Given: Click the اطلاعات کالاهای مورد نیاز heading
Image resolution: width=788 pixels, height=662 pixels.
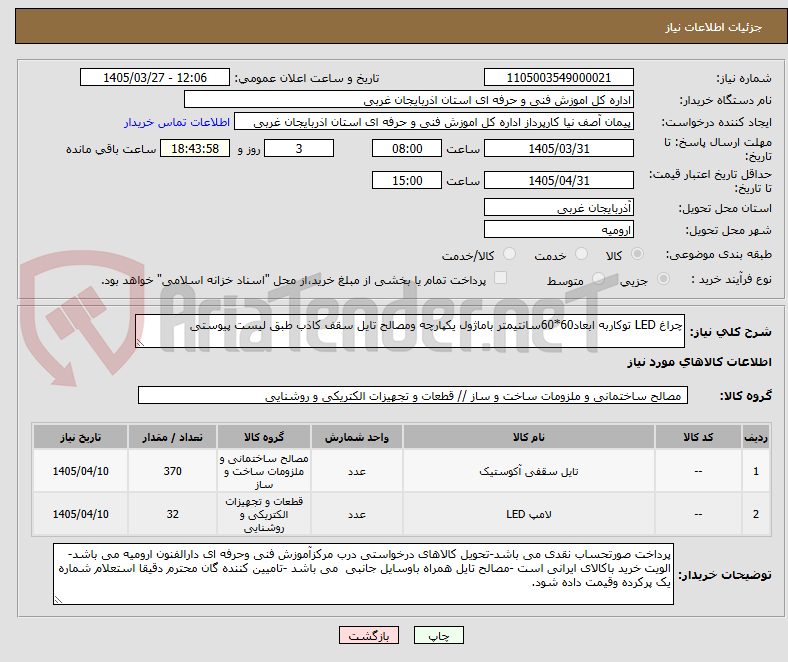Looking at the screenshot, I should click(699, 361).
